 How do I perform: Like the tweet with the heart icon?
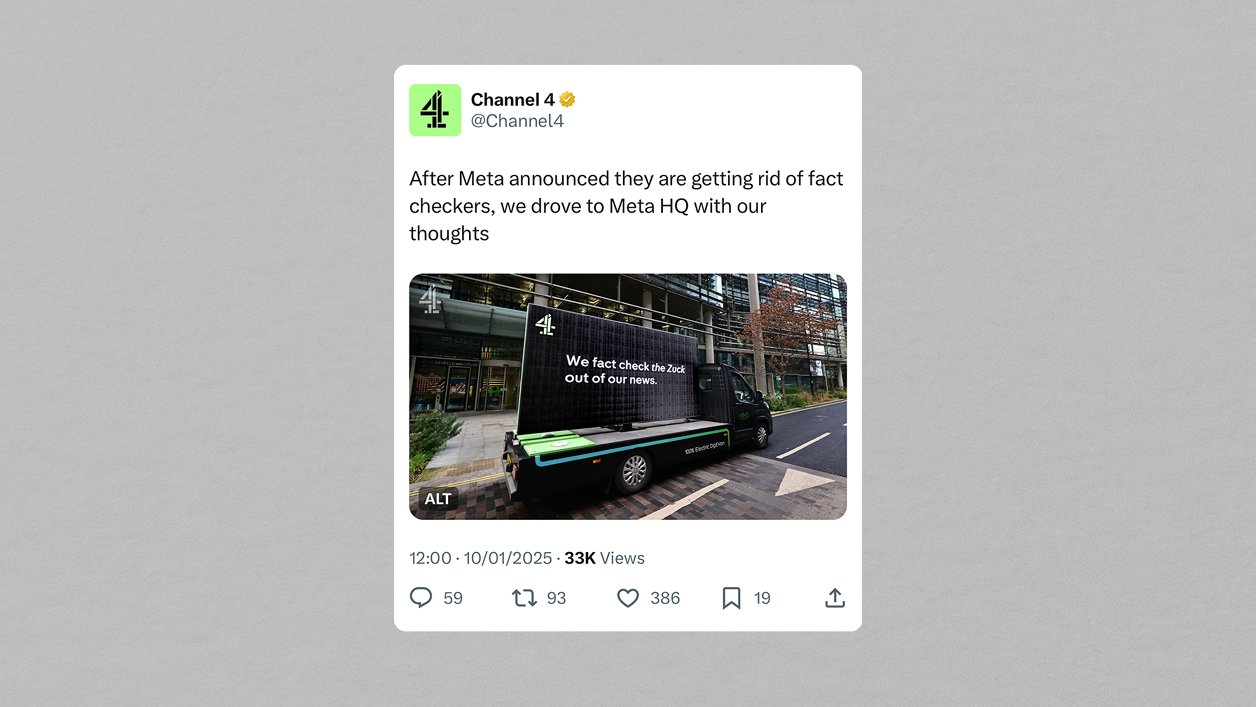coord(628,598)
